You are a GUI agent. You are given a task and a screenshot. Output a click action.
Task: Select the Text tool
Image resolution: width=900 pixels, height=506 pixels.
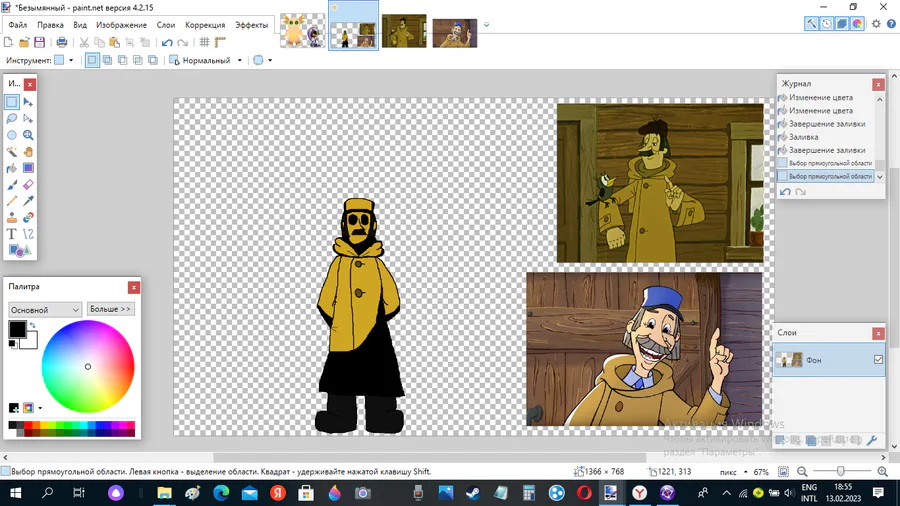point(11,234)
